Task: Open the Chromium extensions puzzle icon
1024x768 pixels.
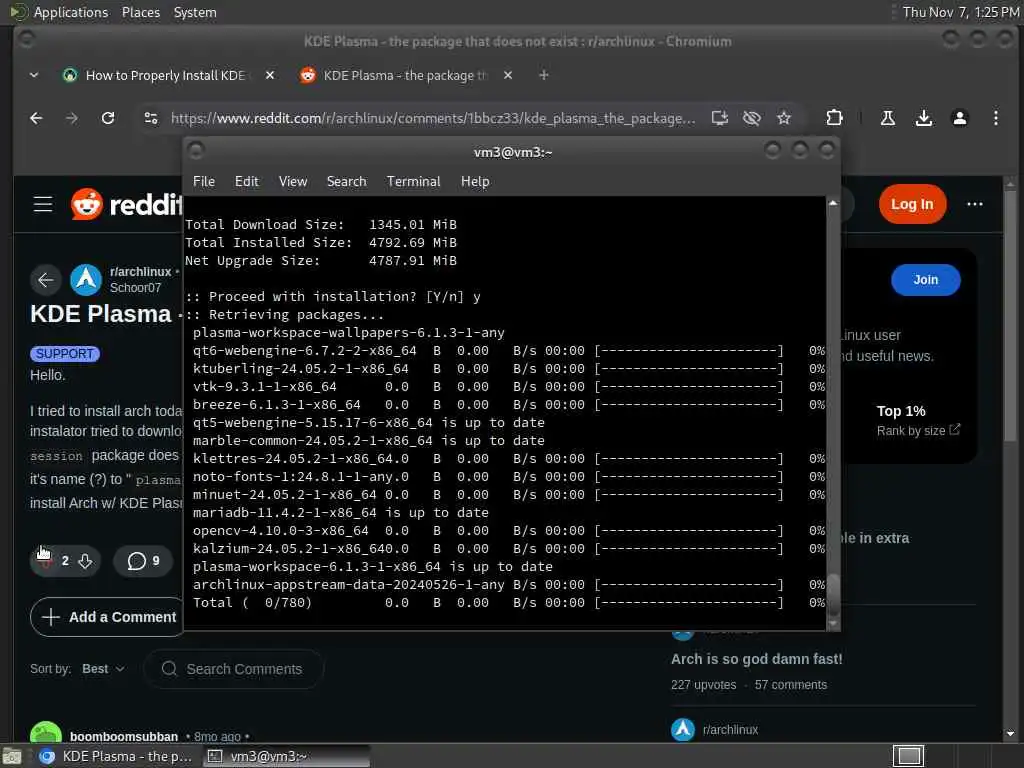Action: point(834,118)
